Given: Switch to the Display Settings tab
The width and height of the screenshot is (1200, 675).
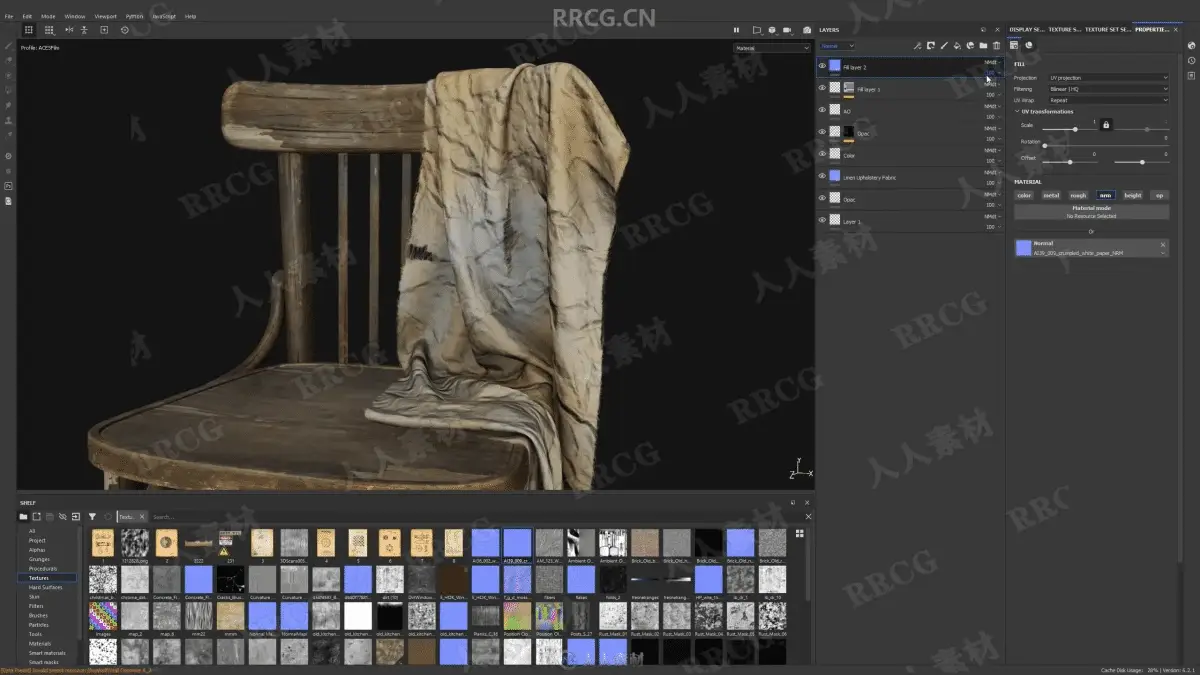Looking at the screenshot, I should tap(1026, 30).
